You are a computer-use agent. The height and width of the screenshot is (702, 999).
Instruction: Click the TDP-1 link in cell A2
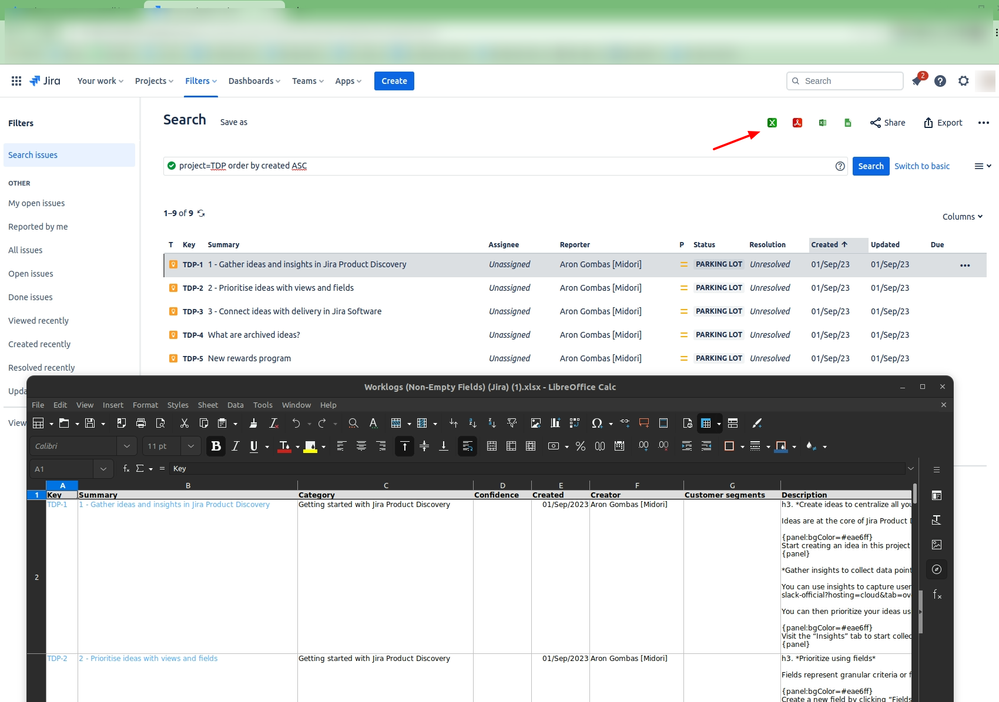click(x=57, y=505)
